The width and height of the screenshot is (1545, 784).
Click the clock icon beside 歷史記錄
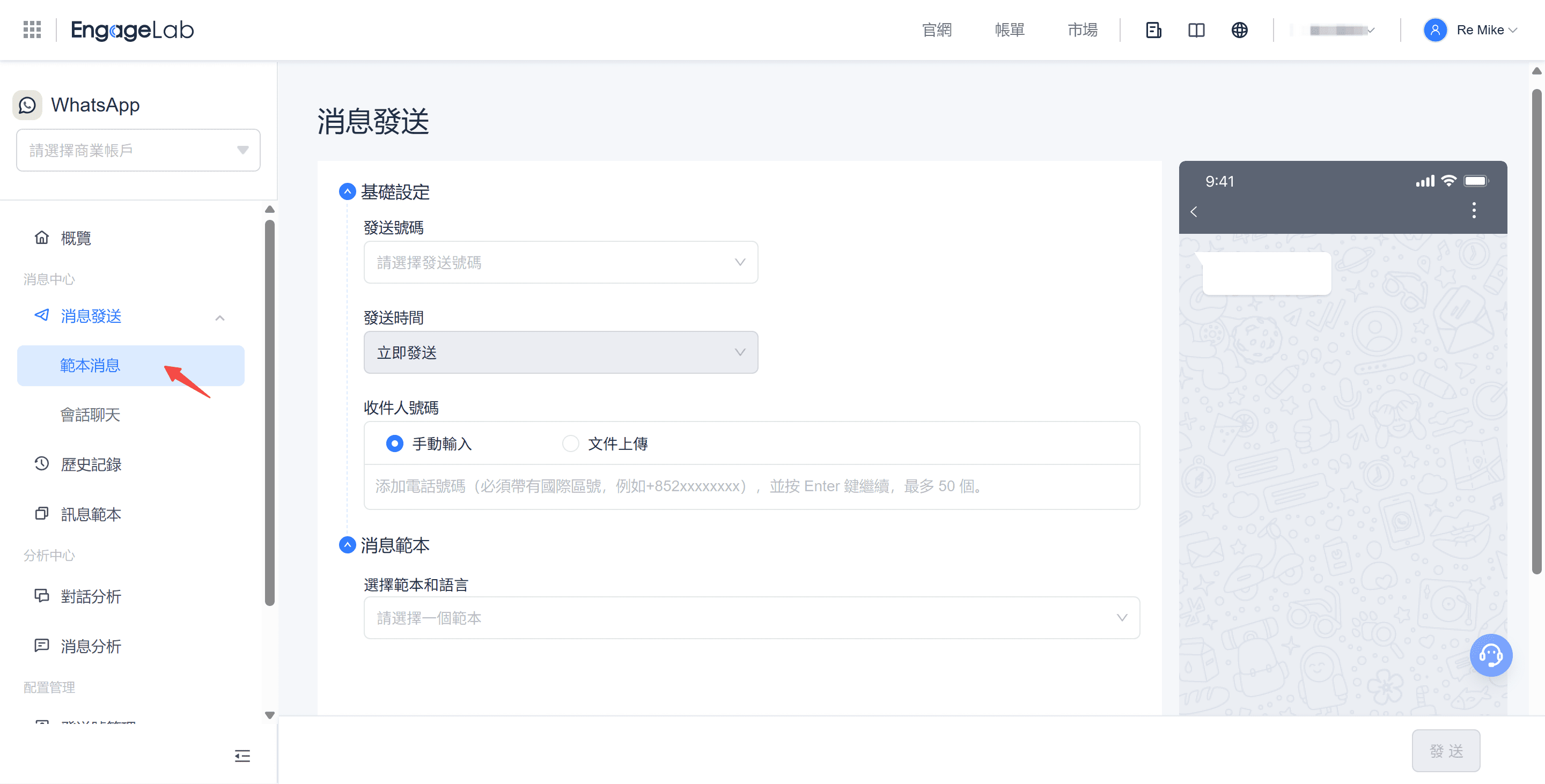41,463
